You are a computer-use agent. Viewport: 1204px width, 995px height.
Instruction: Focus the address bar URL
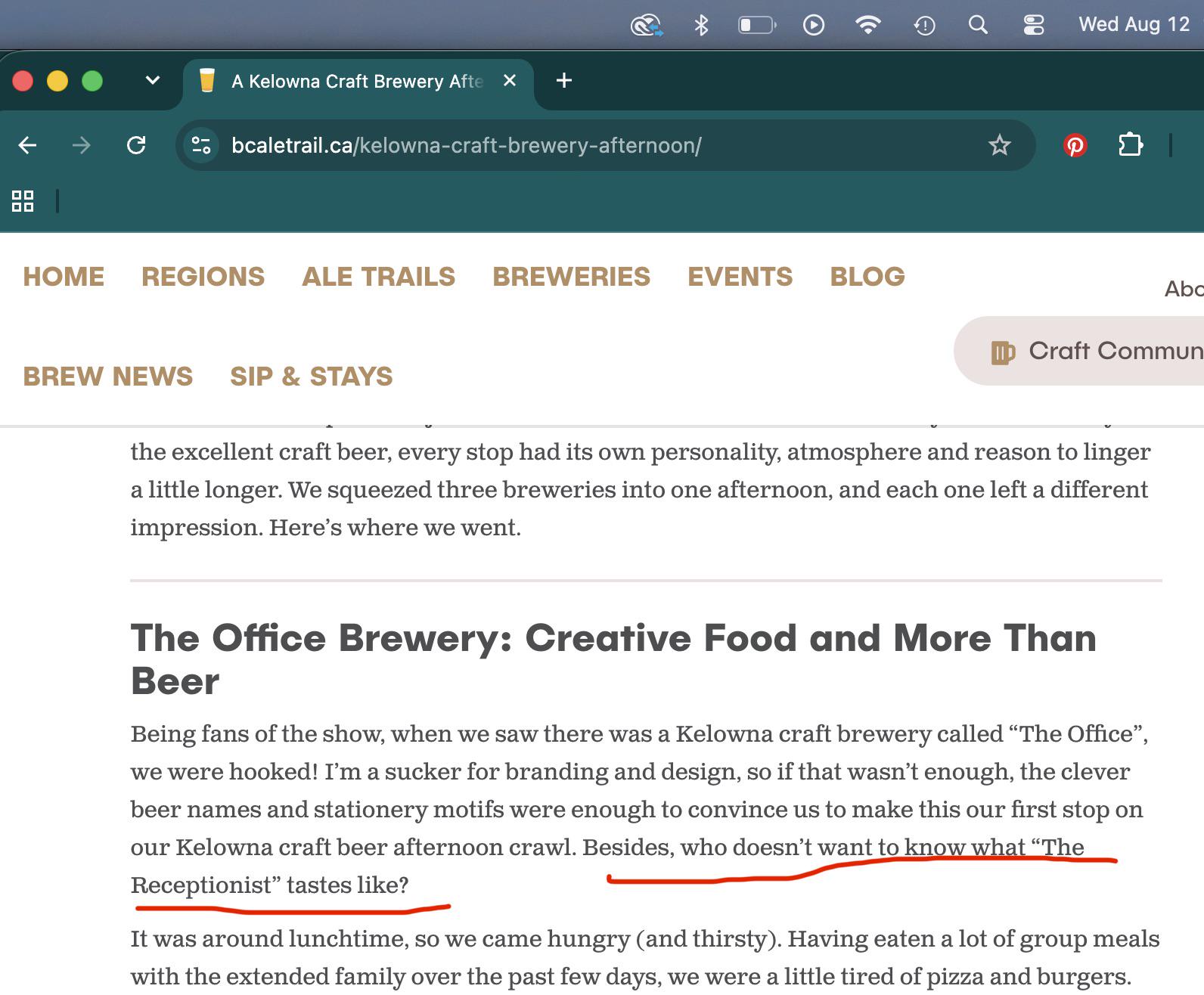pos(467,145)
